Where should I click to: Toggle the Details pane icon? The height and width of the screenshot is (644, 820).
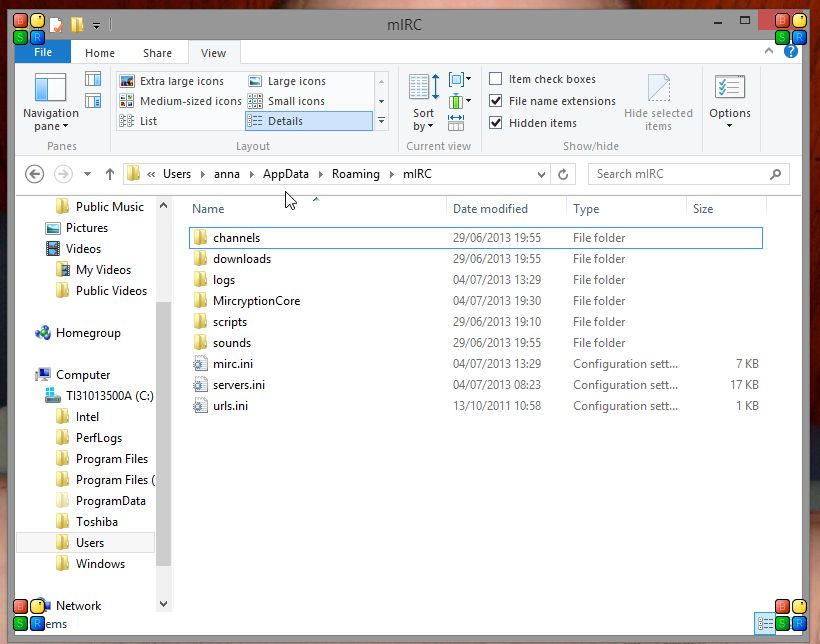[x=93, y=100]
